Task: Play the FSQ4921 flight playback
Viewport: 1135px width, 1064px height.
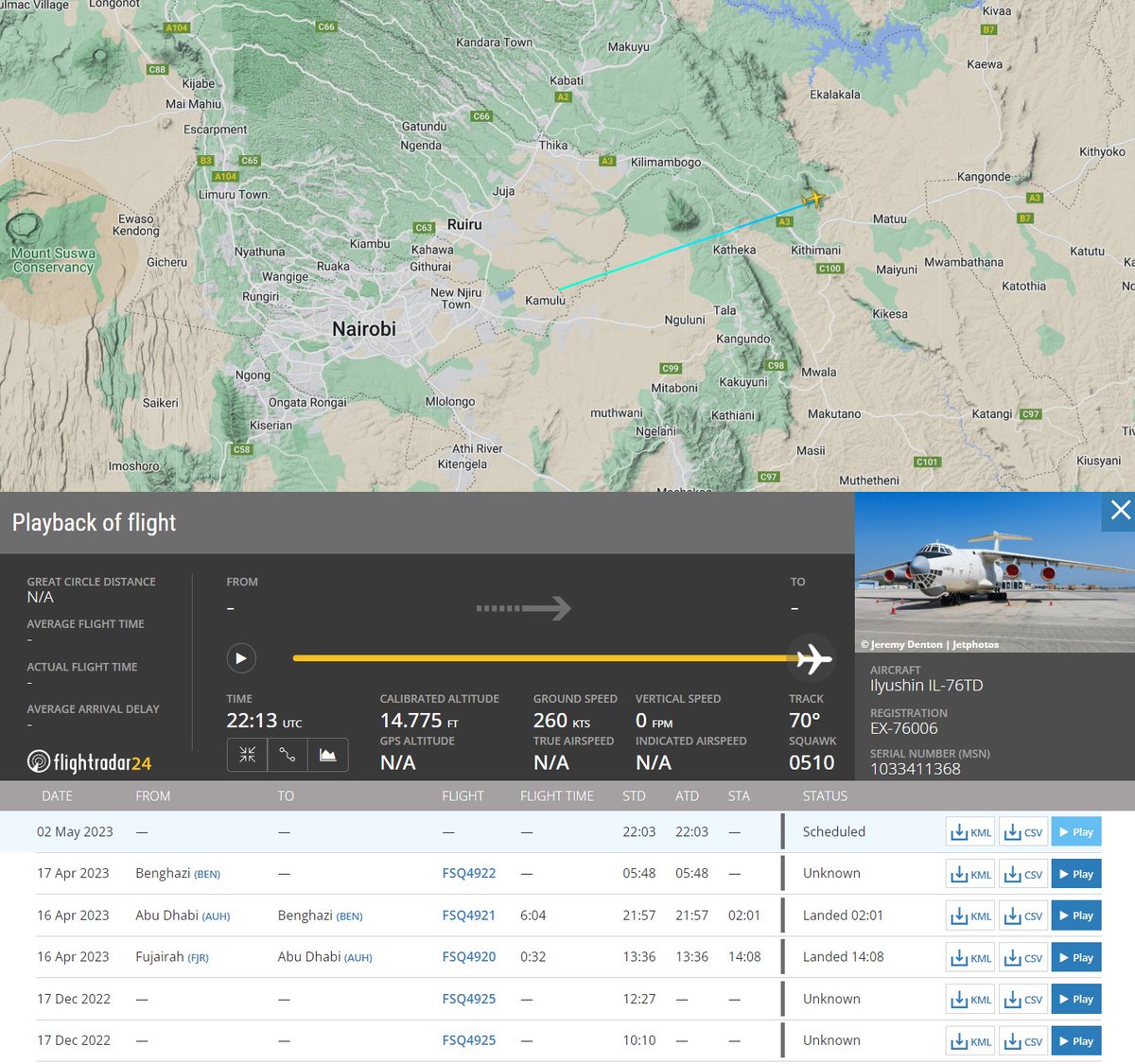Action: click(1076, 916)
